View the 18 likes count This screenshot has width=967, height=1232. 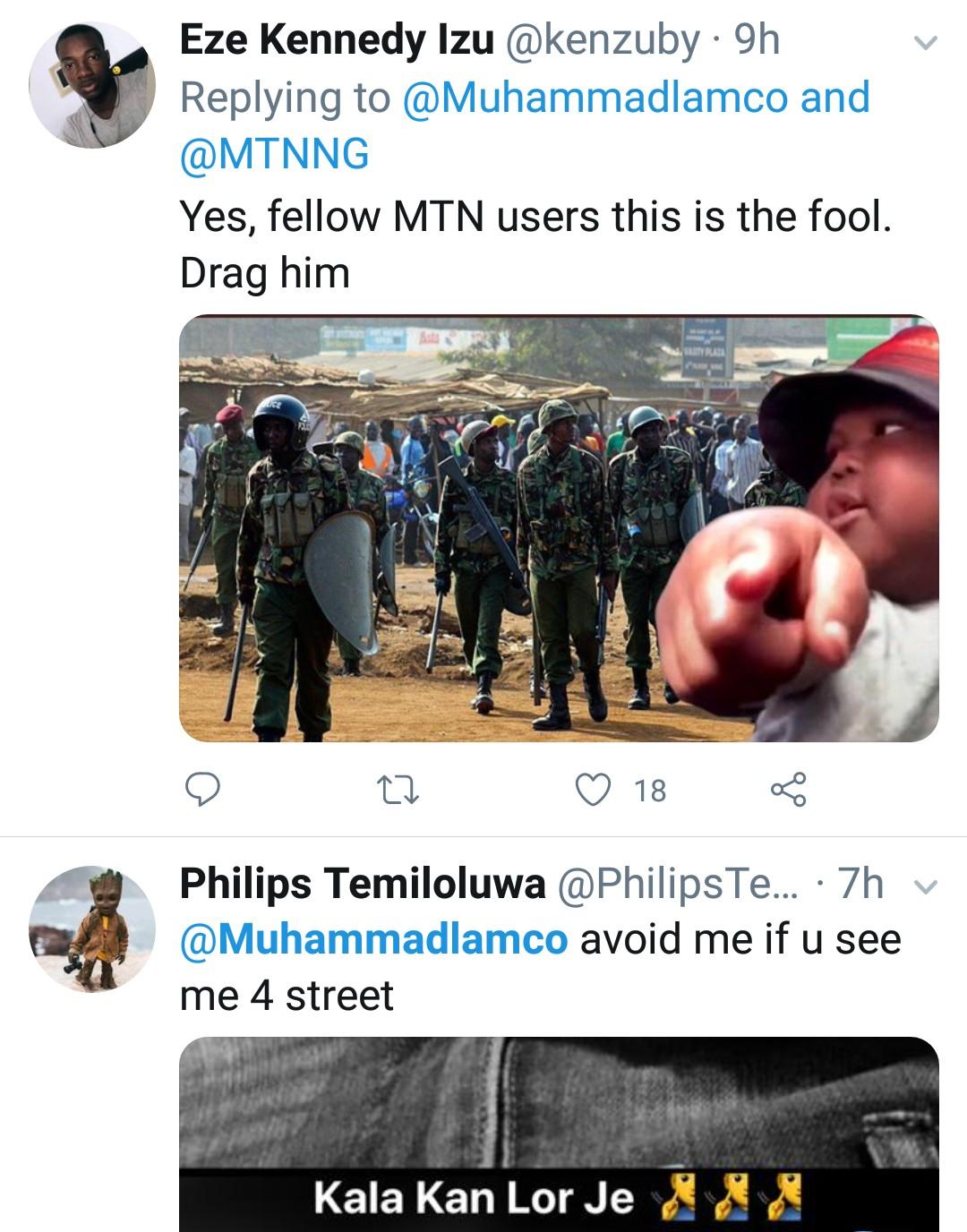tap(650, 791)
